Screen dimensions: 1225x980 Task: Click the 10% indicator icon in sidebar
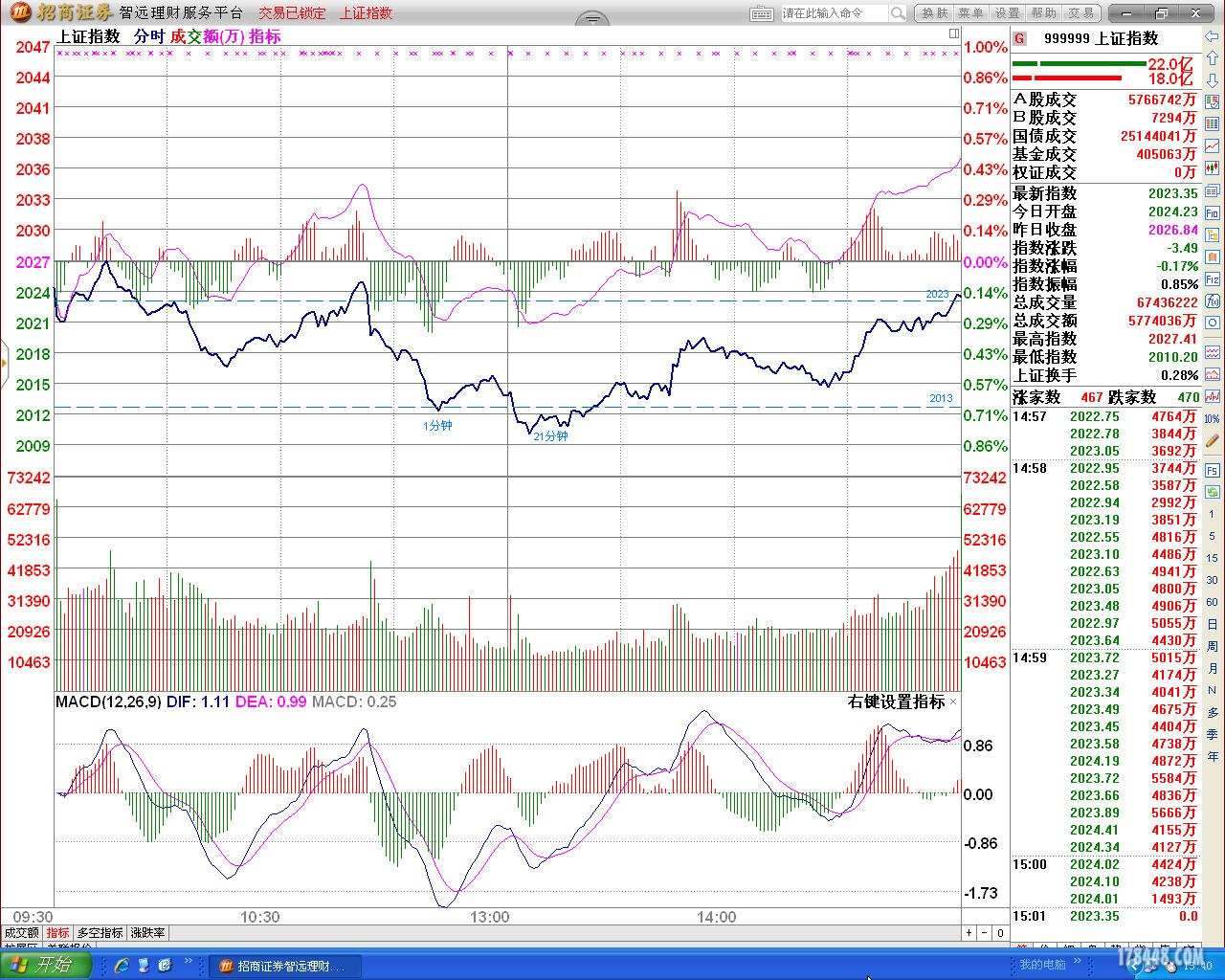(x=1213, y=419)
